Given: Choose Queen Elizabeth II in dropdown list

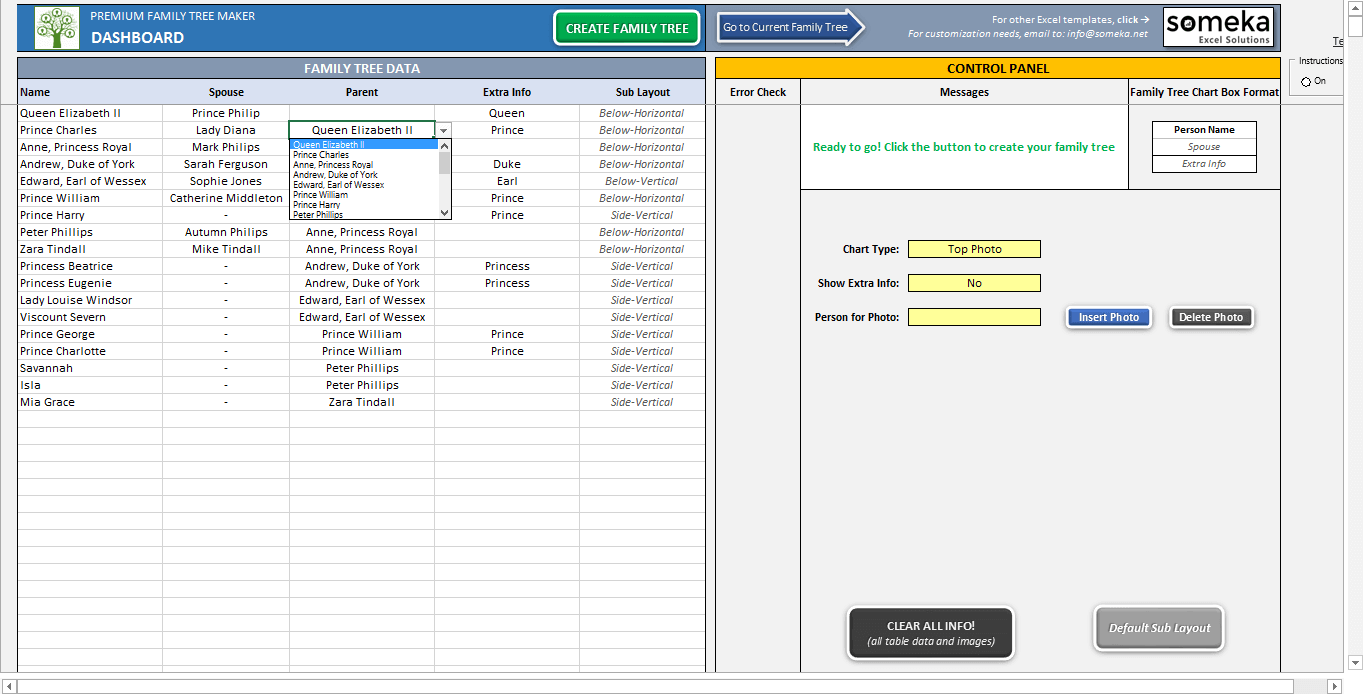Looking at the screenshot, I should point(364,145).
